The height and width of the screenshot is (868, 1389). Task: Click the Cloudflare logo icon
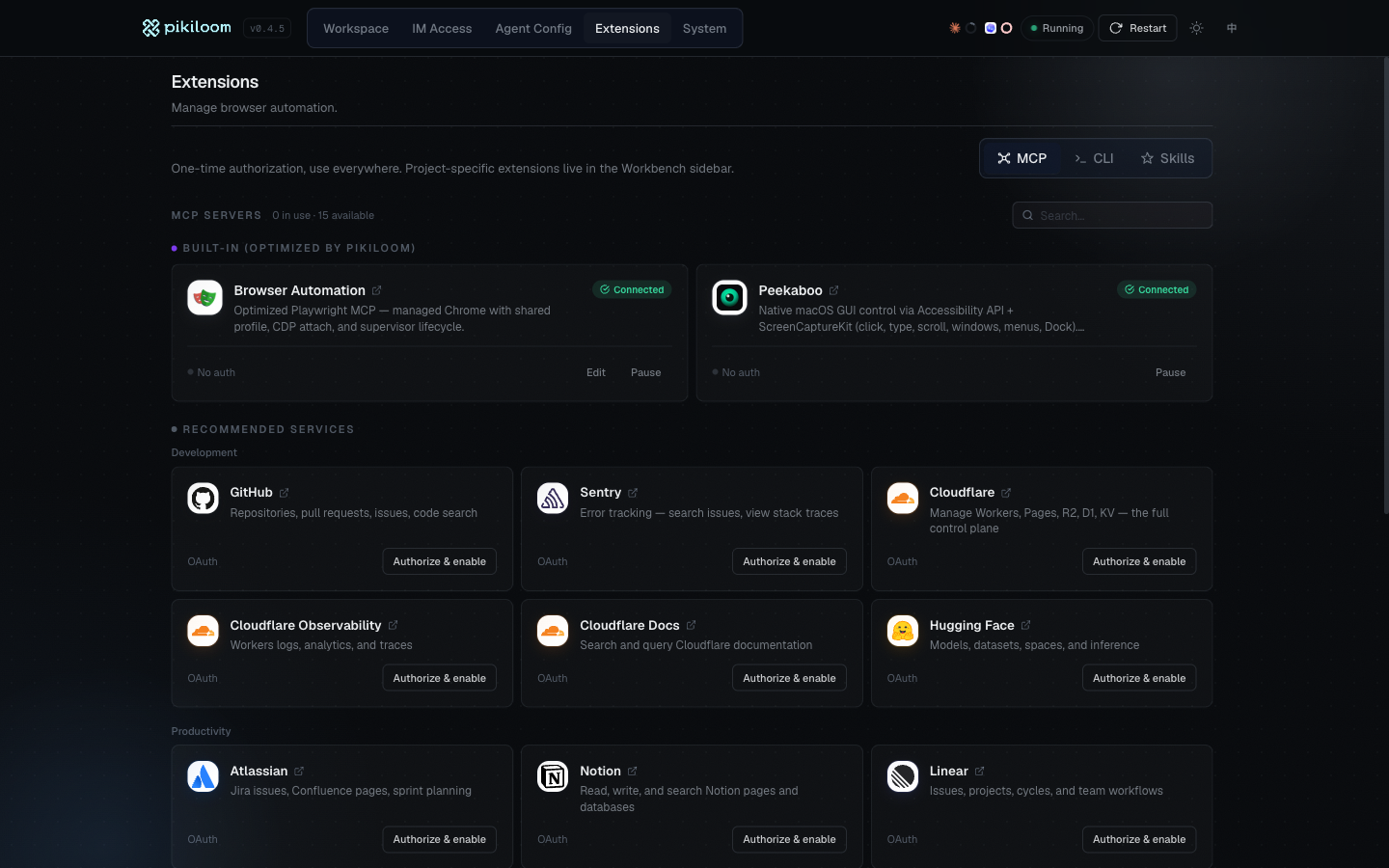pyautogui.click(x=903, y=499)
